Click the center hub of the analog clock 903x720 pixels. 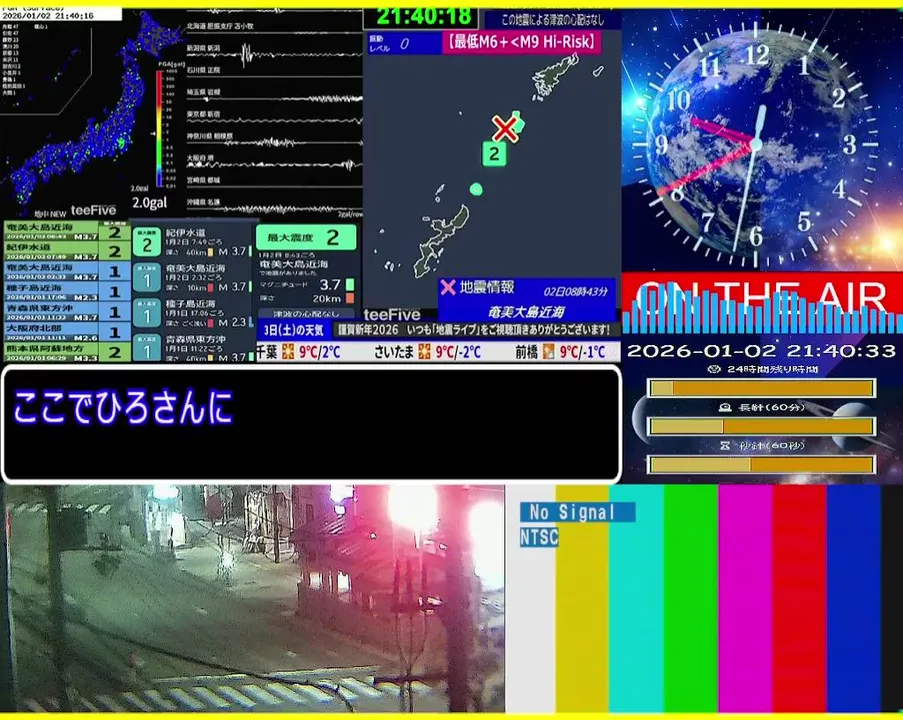pyautogui.click(x=756, y=143)
